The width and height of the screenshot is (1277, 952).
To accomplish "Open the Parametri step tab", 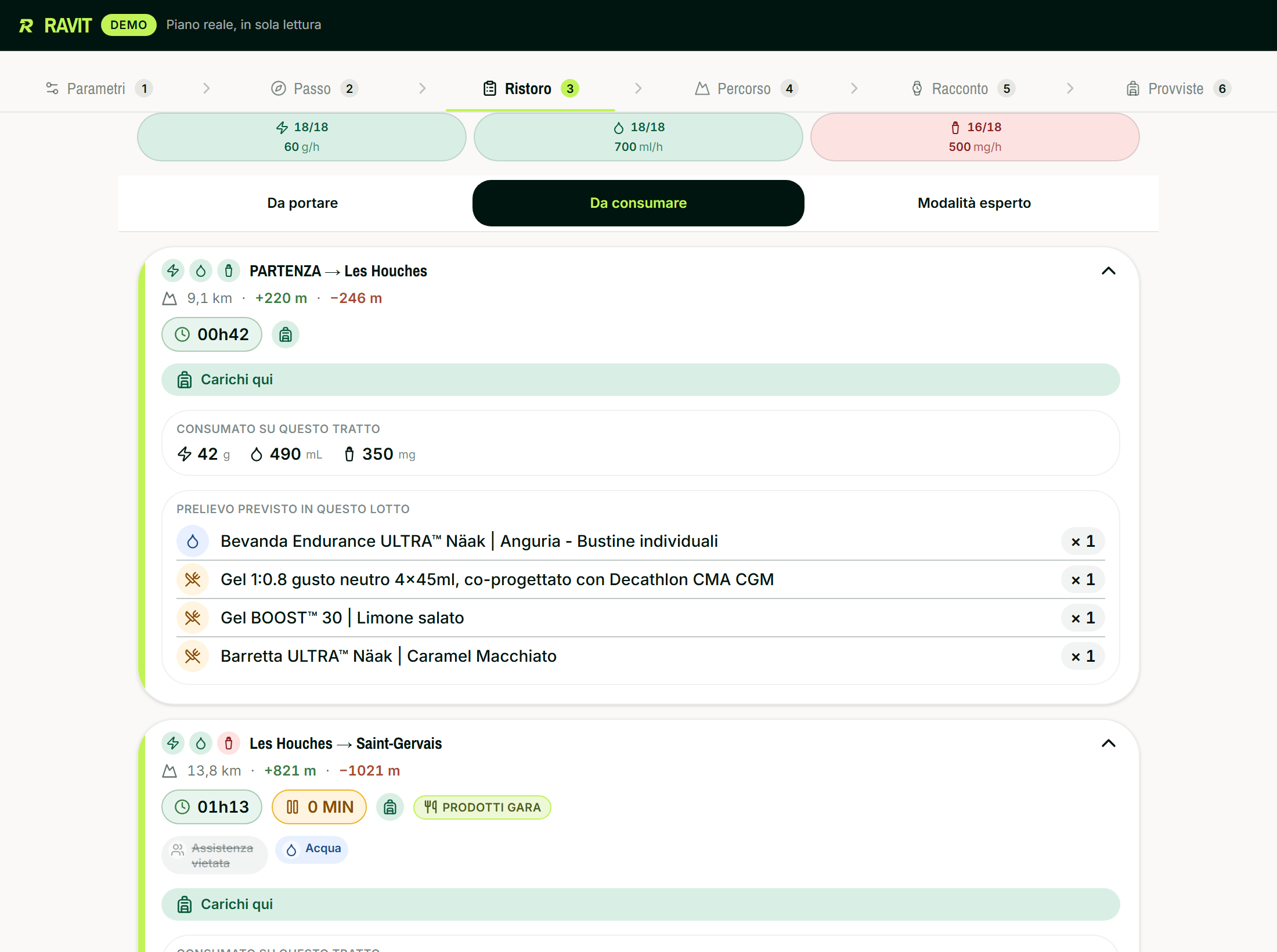I will [x=99, y=88].
